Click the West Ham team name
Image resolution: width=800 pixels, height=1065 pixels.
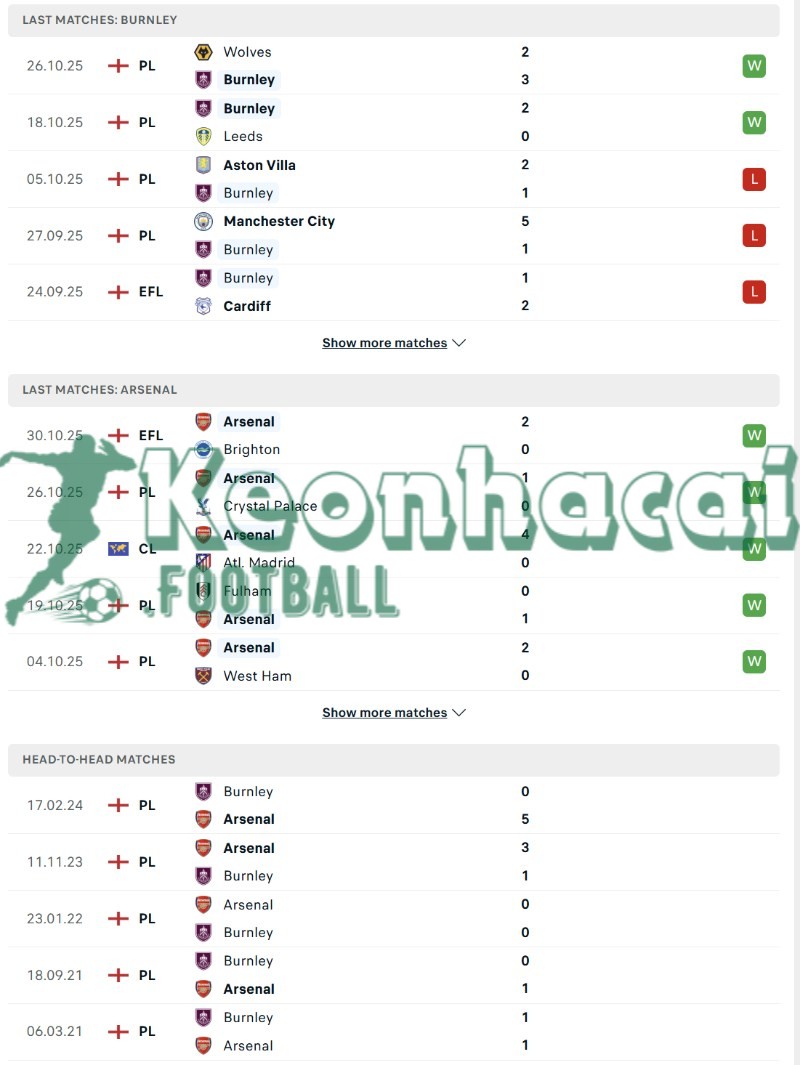pyautogui.click(x=257, y=676)
